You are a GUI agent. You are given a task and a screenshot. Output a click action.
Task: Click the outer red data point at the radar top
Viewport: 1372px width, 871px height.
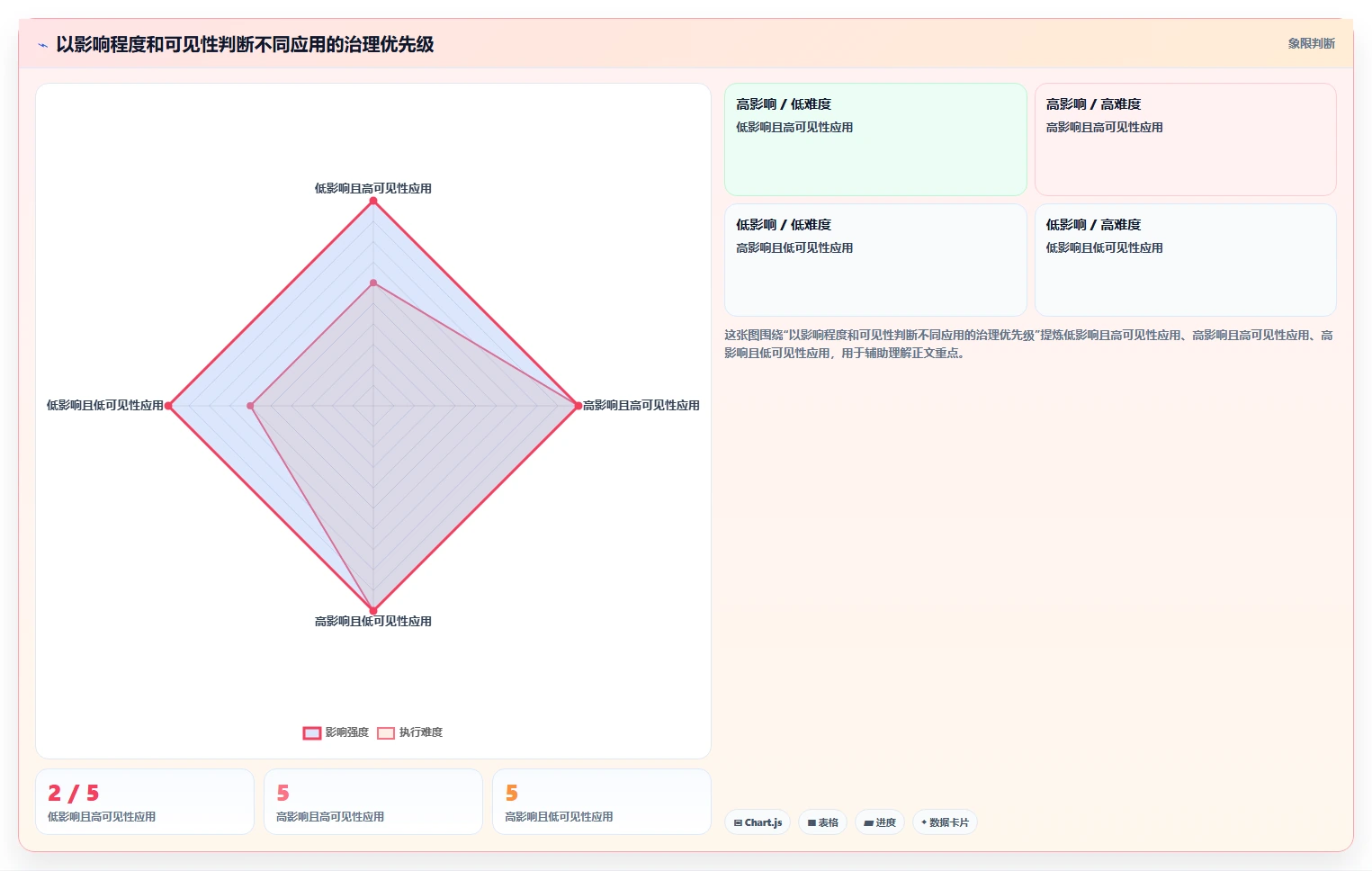[x=373, y=201]
